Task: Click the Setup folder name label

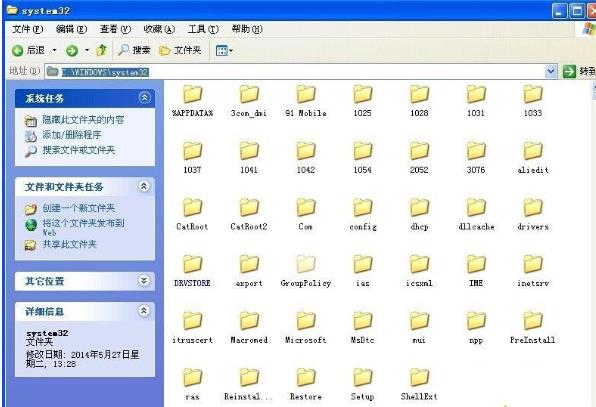Action: [x=363, y=397]
